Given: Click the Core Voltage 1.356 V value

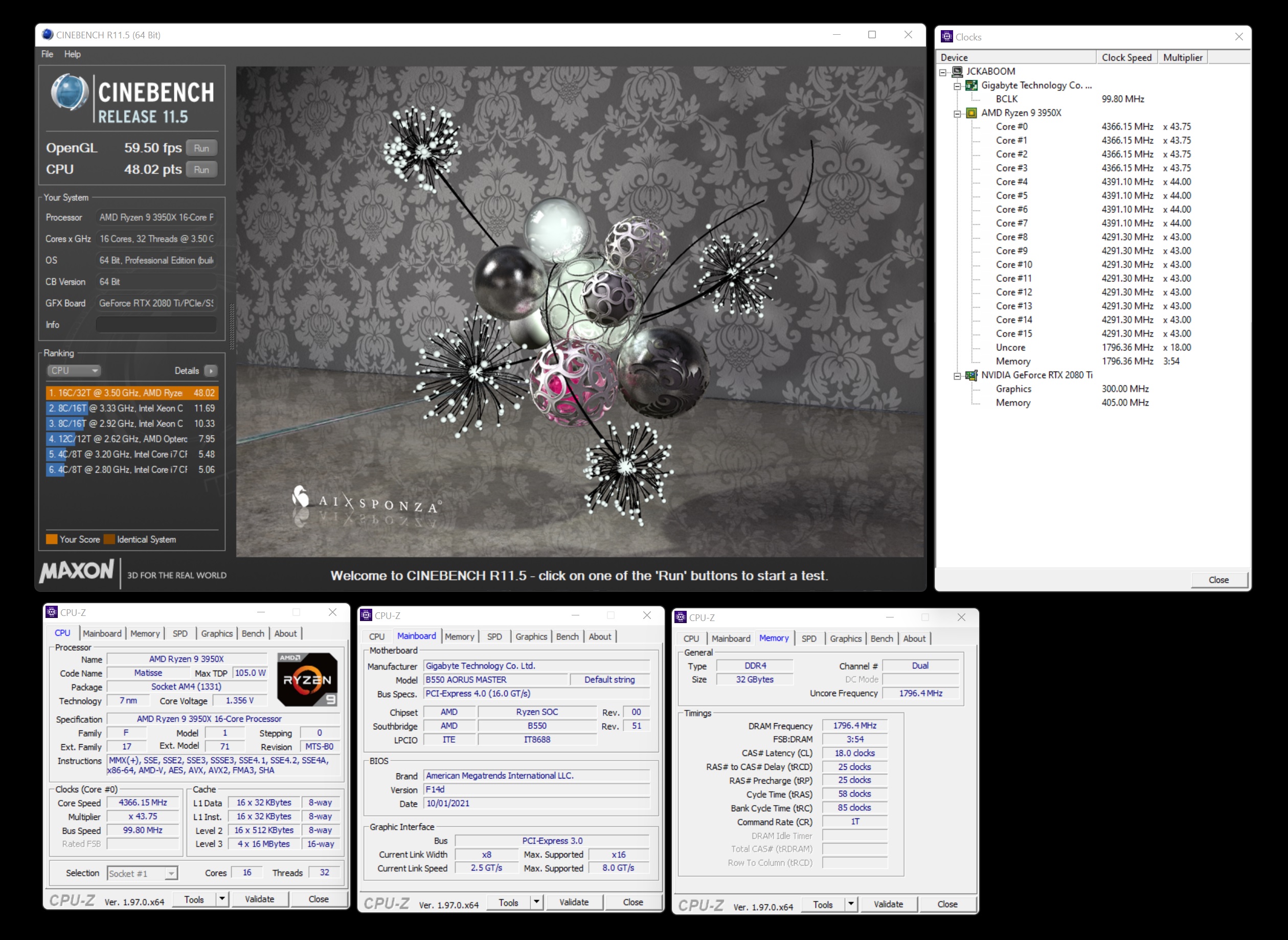Looking at the screenshot, I should point(240,700).
